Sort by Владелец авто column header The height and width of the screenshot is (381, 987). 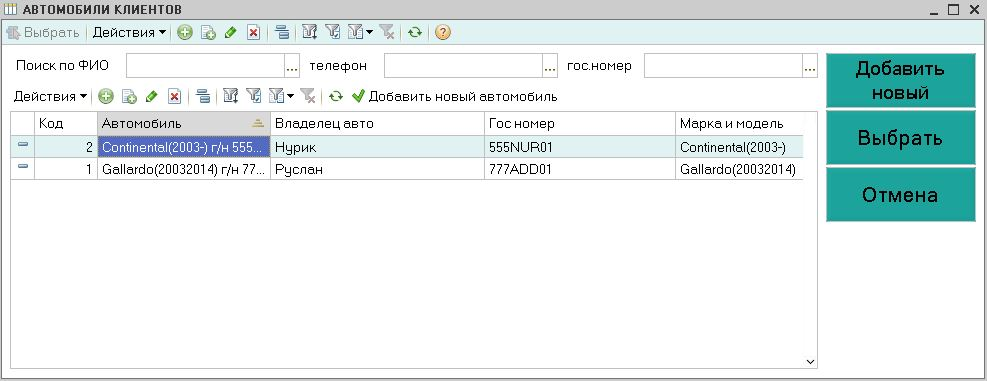coord(378,123)
